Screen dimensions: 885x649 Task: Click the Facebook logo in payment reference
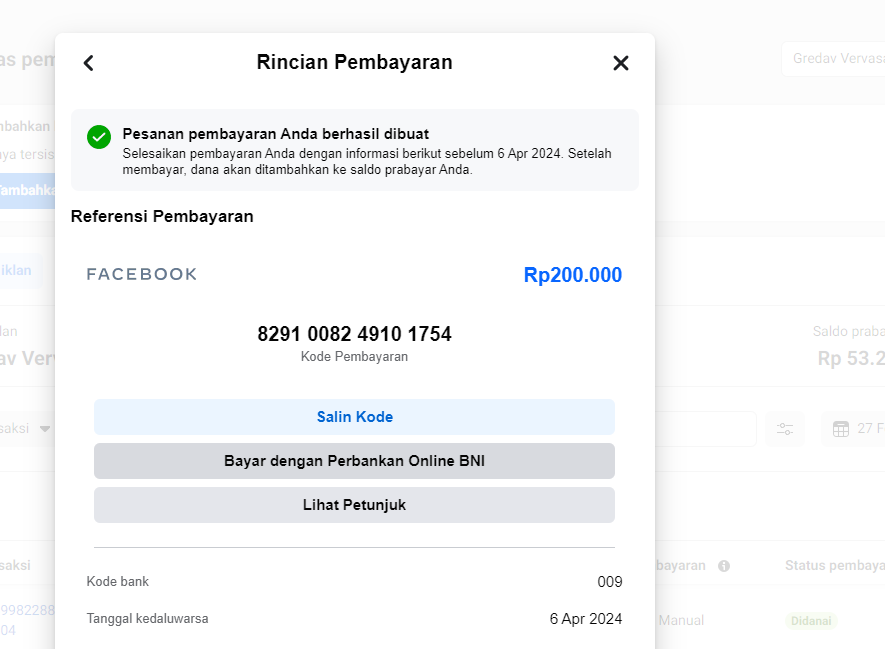click(142, 275)
